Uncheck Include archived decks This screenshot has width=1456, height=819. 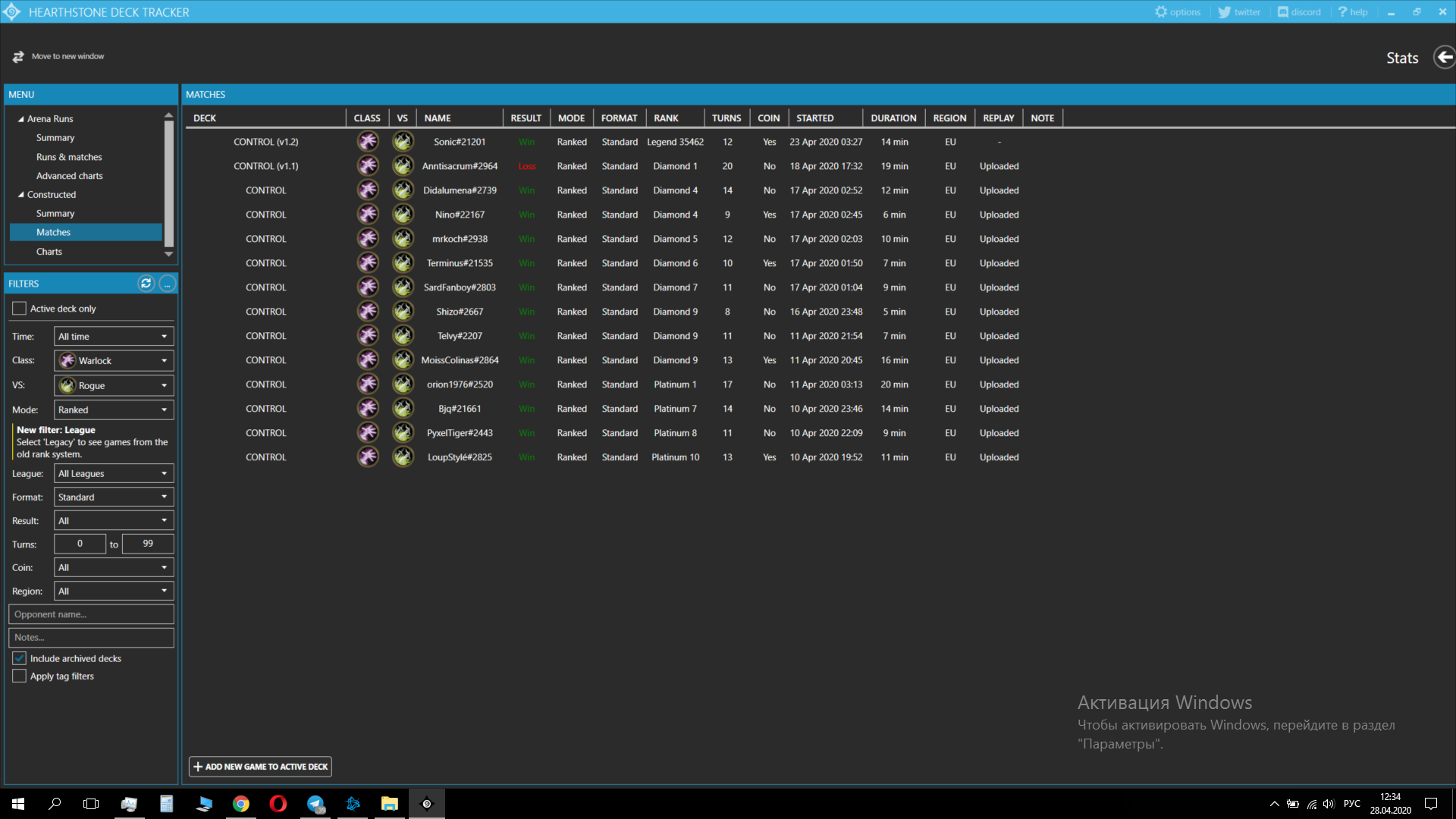(20, 658)
